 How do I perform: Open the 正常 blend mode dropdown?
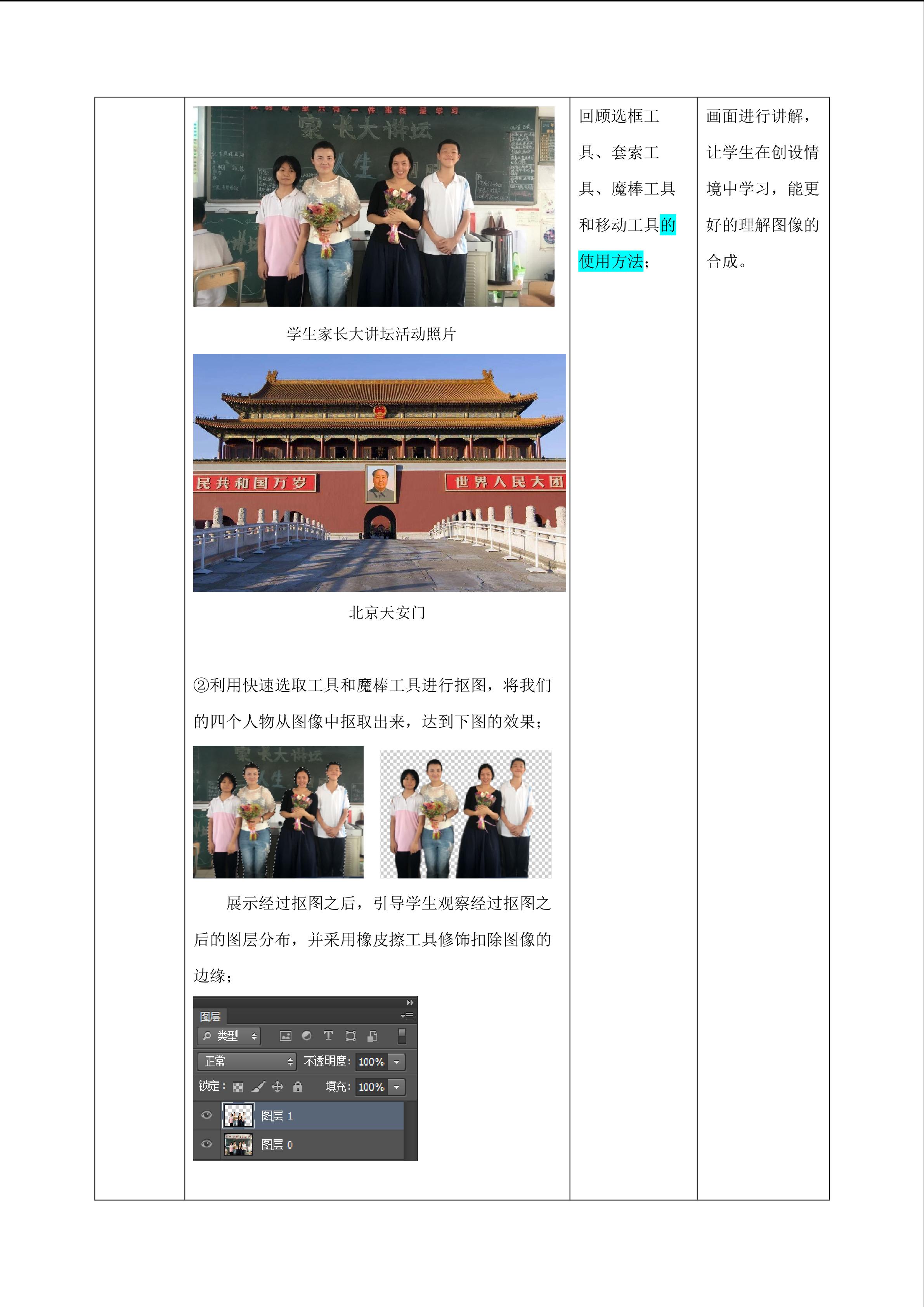(x=246, y=1061)
